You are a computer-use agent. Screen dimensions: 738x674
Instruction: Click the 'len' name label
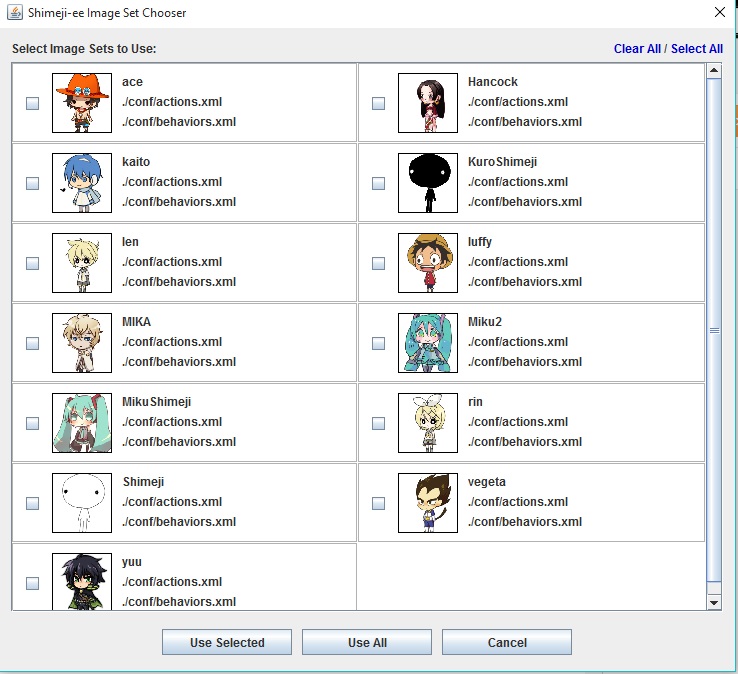coord(130,242)
